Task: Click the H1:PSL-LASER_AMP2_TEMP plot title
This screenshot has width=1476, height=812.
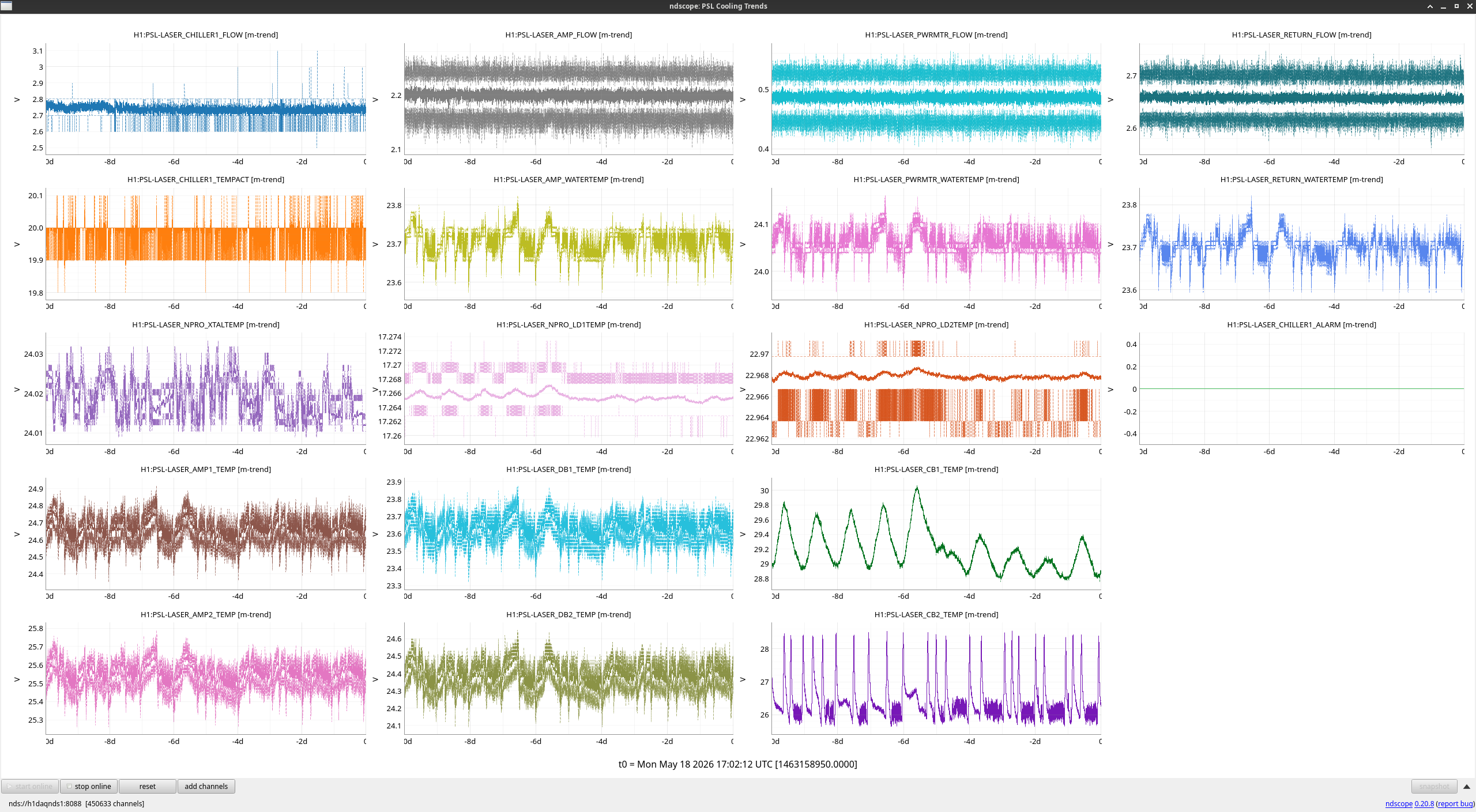Action: (x=206, y=615)
